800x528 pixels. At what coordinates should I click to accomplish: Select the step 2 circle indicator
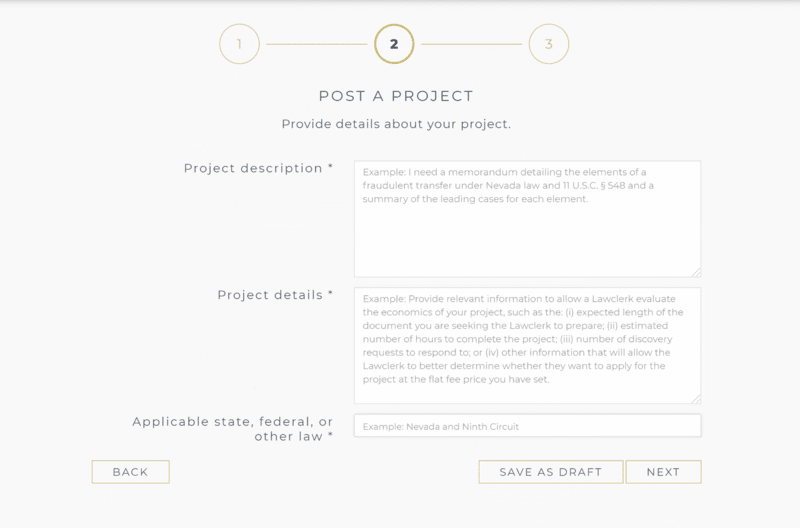tap(394, 44)
